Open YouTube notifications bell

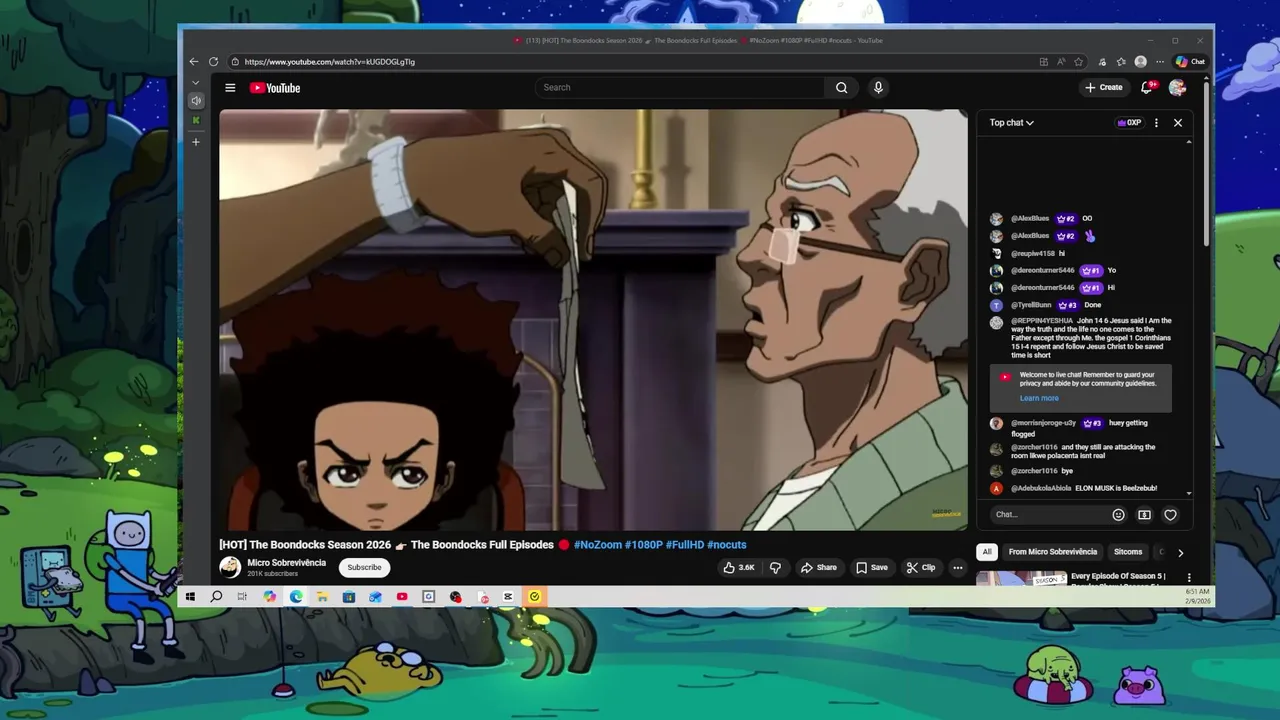point(1147,88)
